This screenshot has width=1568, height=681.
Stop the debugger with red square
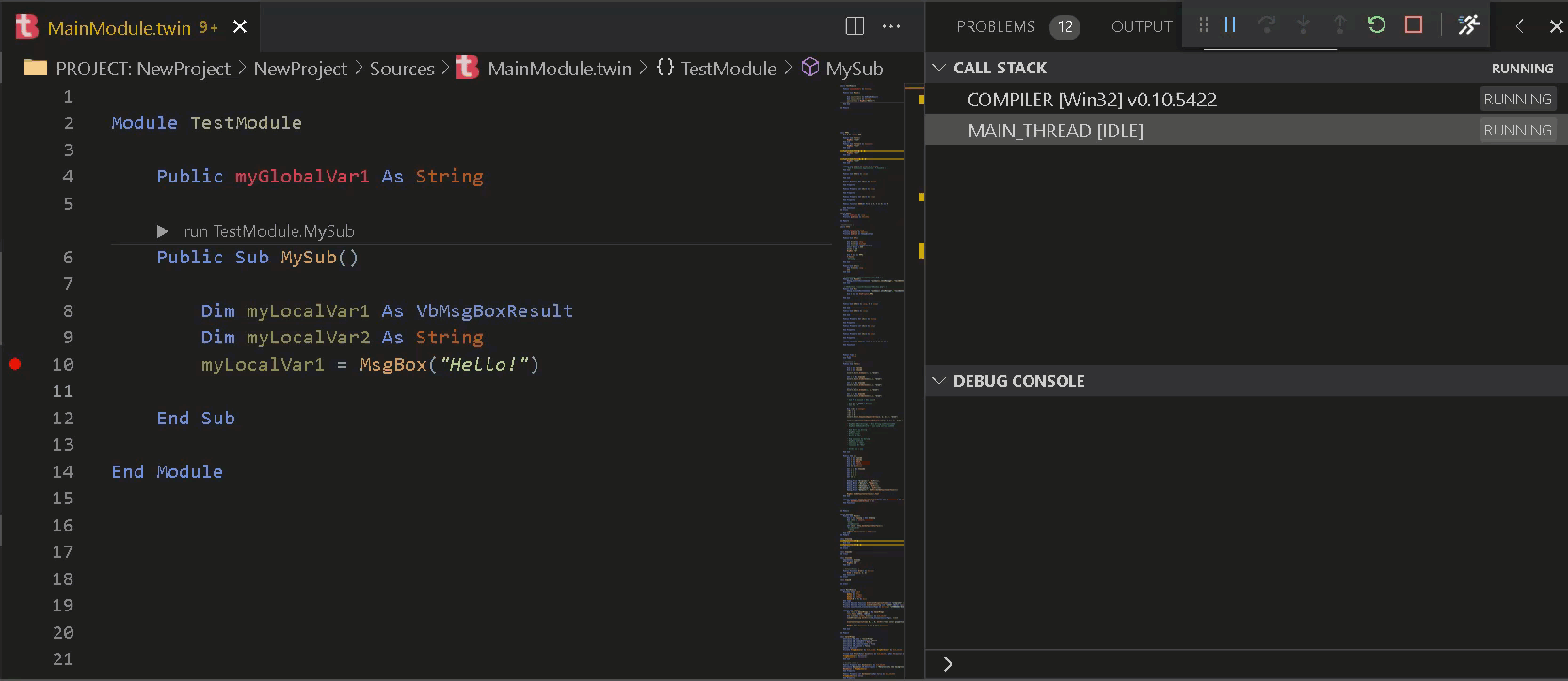1414,25
